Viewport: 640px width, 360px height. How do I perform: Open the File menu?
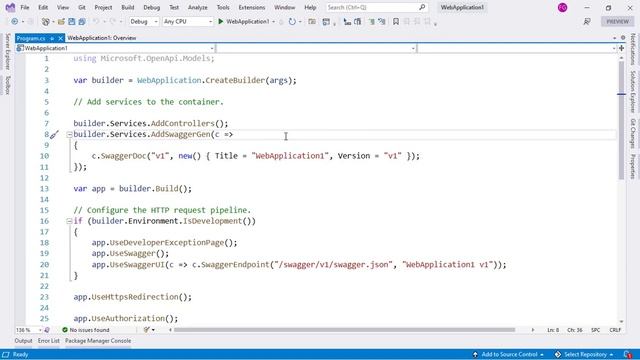(x=25, y=7)
